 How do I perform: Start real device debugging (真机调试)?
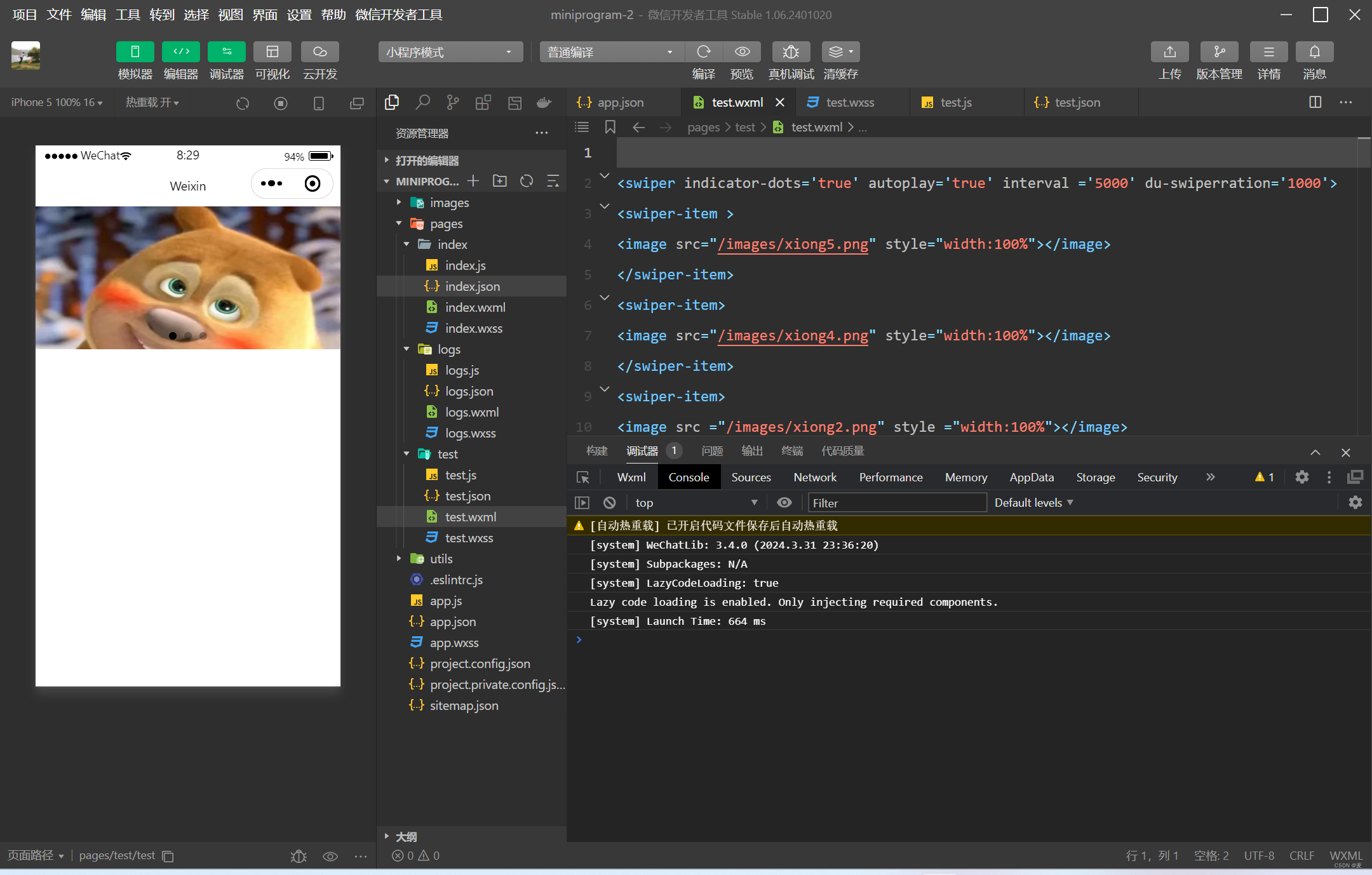click(791, 51)
